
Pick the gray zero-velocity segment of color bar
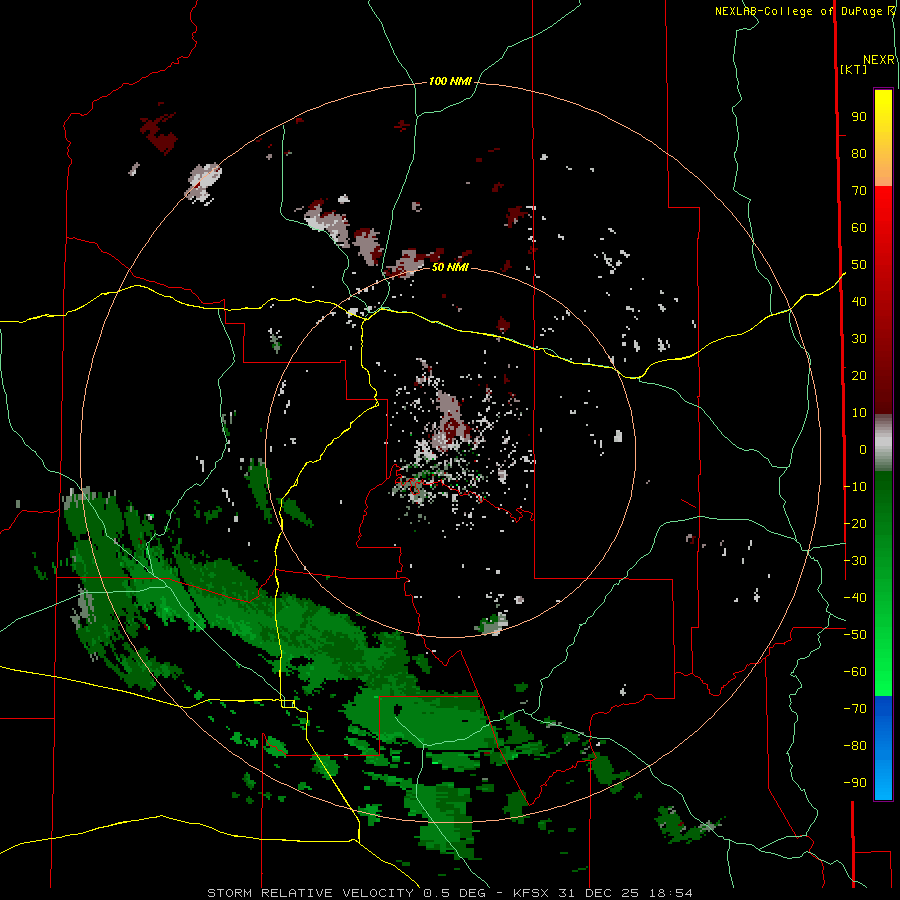pyautogui.click(x=883, y=442)
